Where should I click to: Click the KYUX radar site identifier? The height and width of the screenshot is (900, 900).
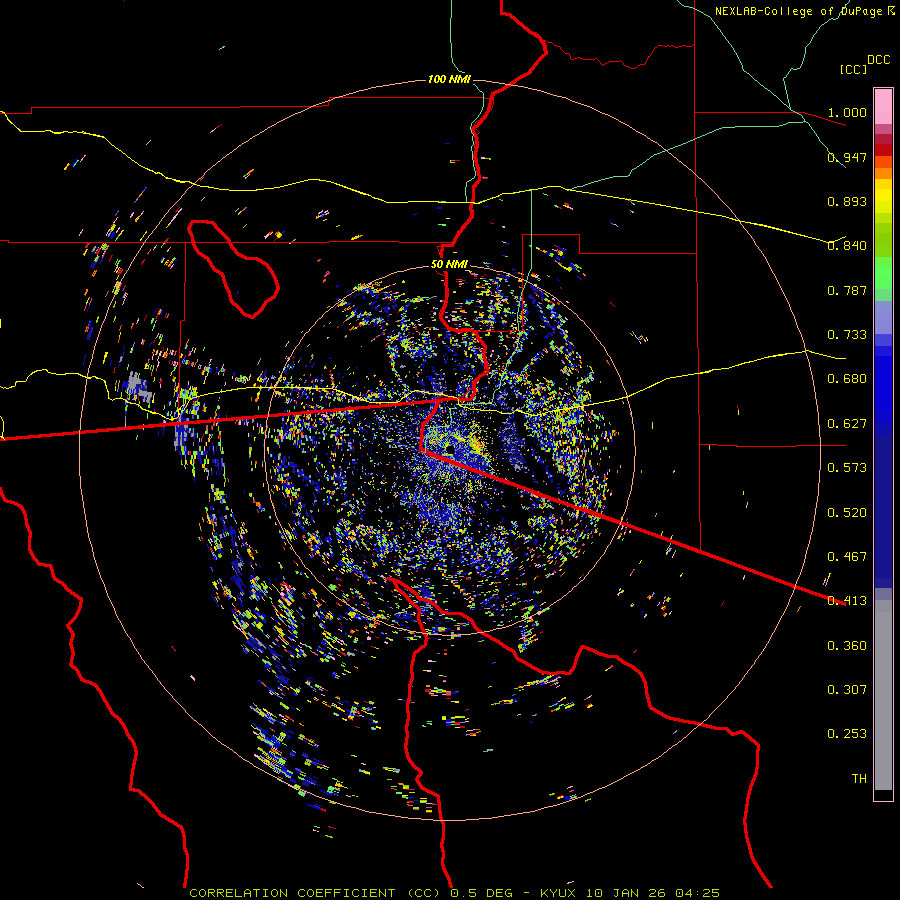(x=557, y=893)
